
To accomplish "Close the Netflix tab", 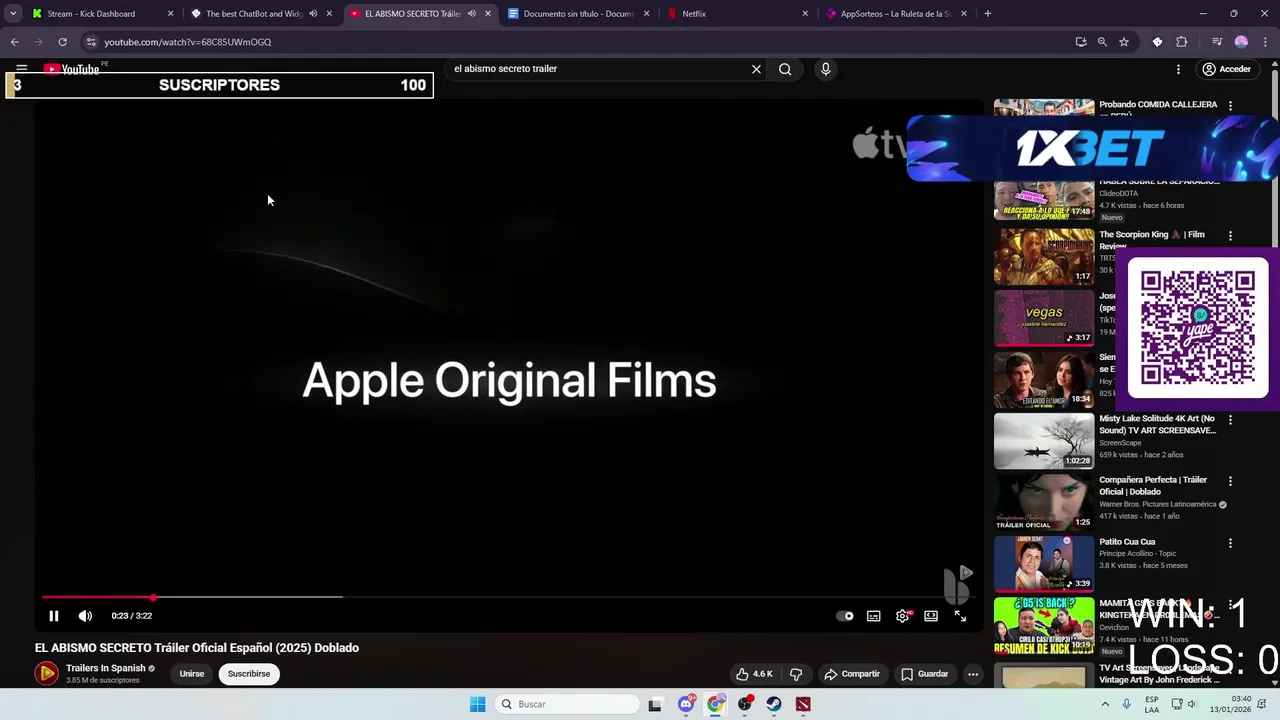I will (x=805, y=14).
